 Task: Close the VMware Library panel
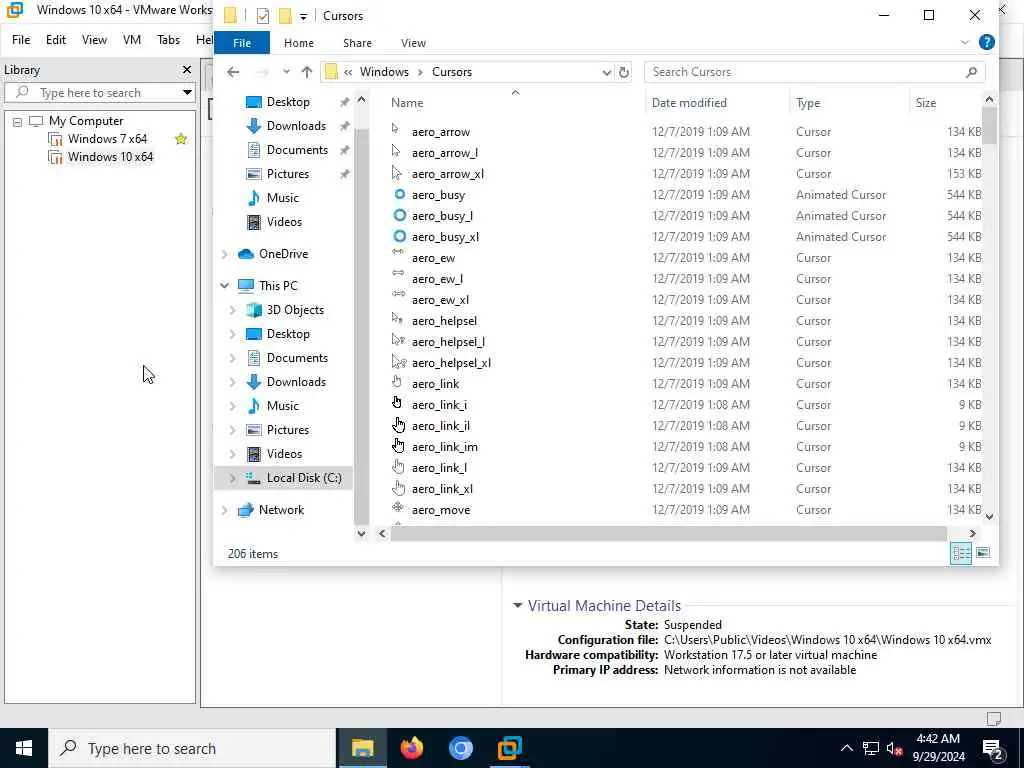point(187,69)
